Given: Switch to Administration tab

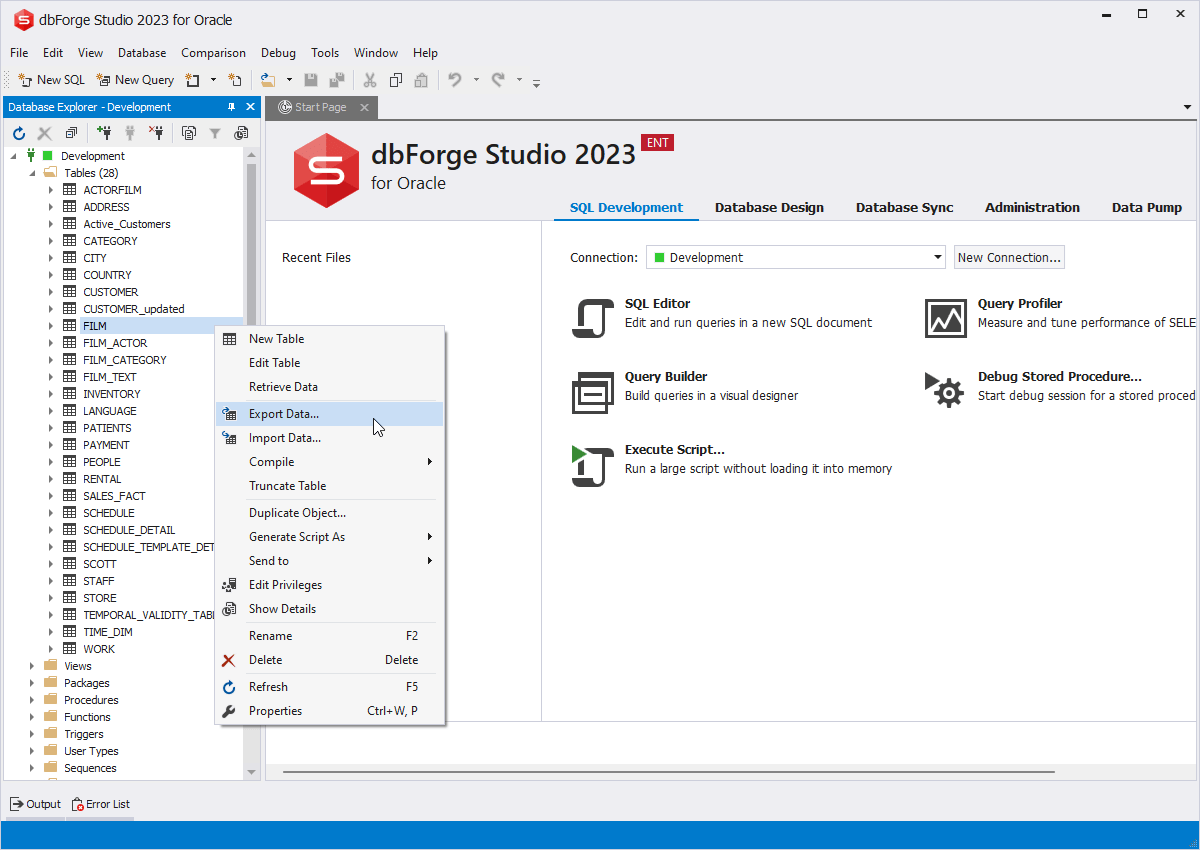Looking at the screenshot, I should [x=1032, y=208].
